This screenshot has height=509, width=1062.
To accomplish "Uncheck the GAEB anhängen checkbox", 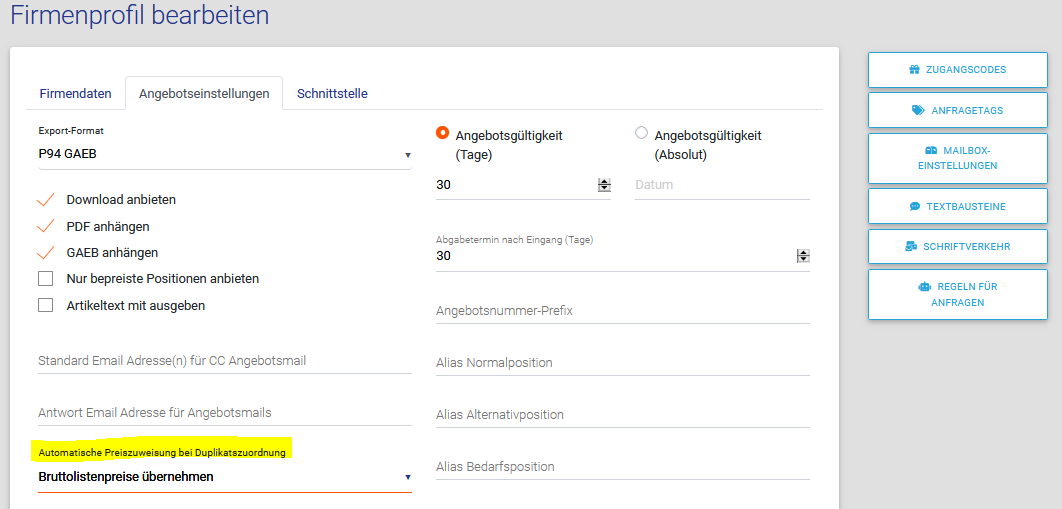I will [45, 253].
